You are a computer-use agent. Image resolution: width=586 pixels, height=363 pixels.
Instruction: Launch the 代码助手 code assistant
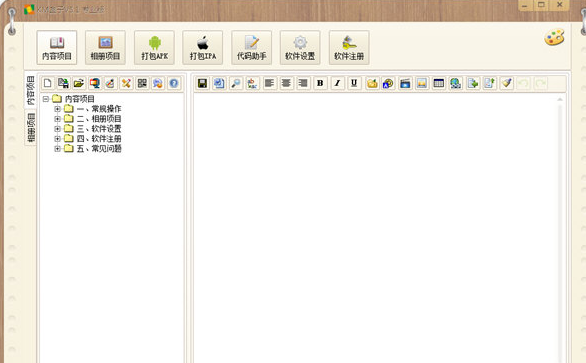pos(252,47)
